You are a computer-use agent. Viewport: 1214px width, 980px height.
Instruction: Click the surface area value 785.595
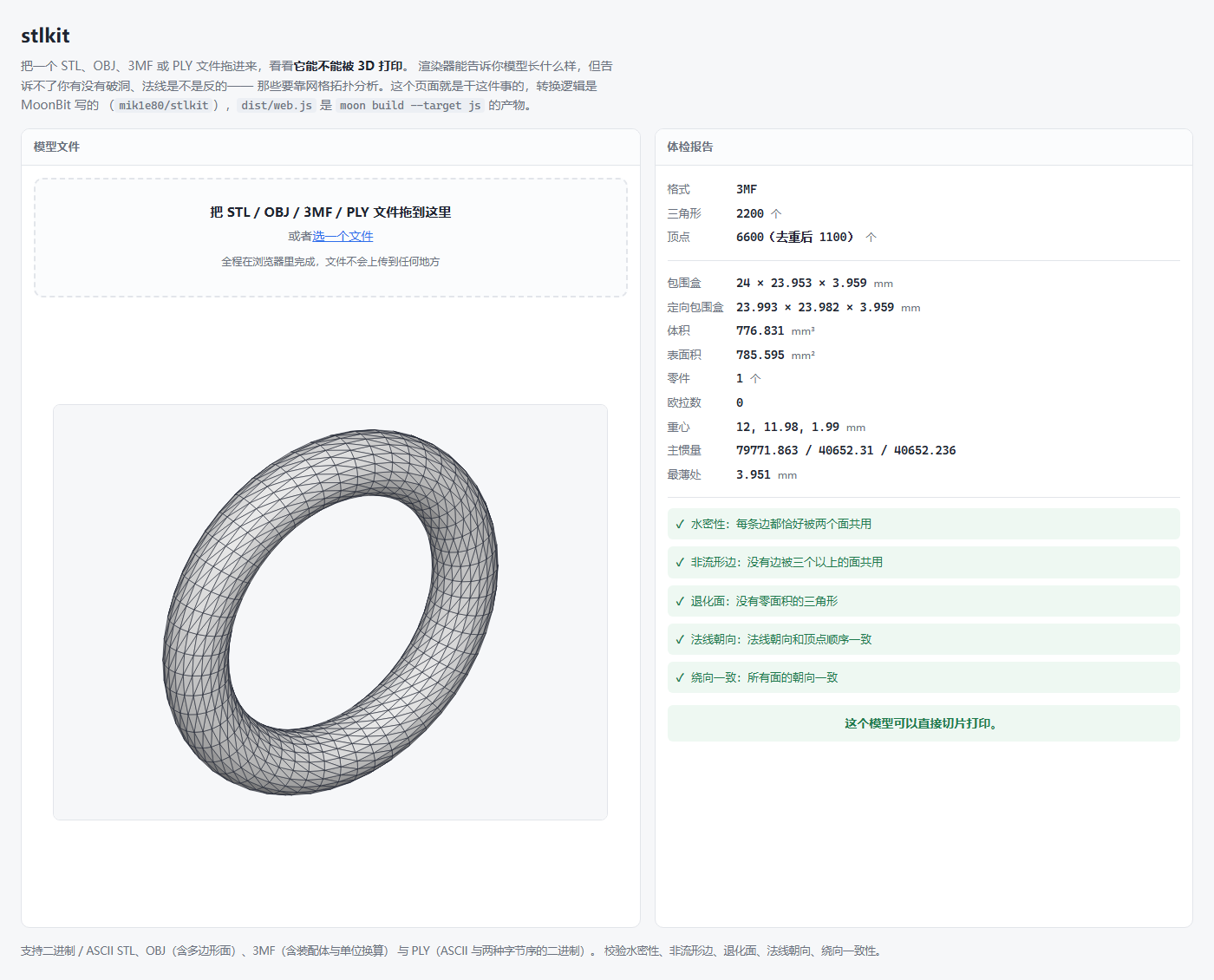click(760, 355)
